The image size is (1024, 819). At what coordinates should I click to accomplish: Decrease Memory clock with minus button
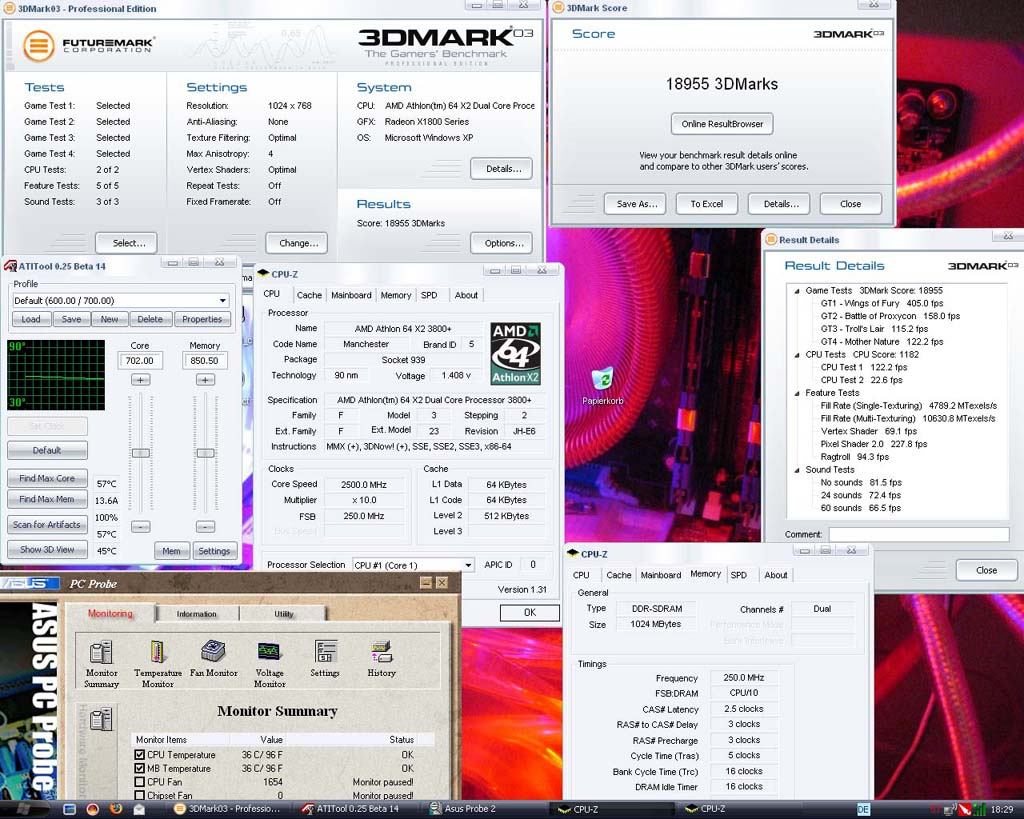(x=205, y=526)
